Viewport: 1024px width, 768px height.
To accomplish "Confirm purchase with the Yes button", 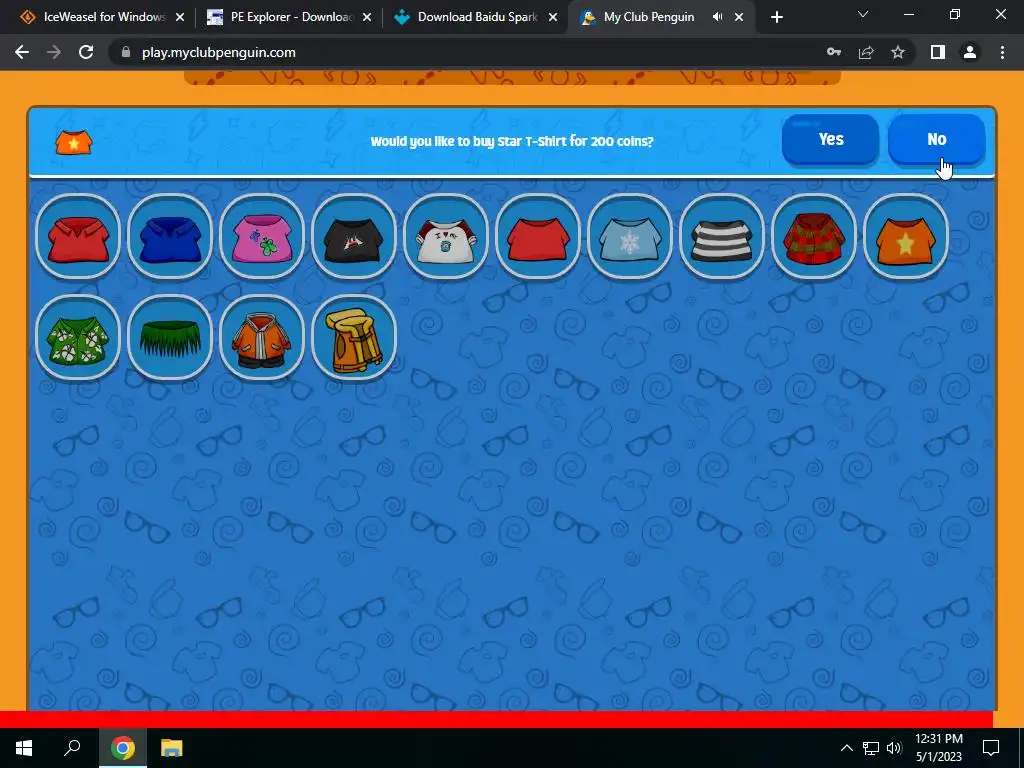I will click(831, 140).
